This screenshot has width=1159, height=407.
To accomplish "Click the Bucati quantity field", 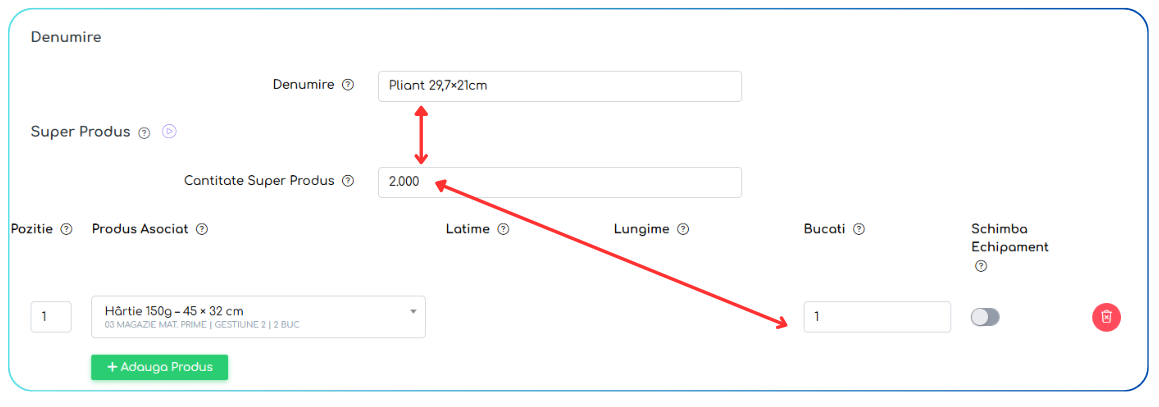I will (x=877, y=317).
